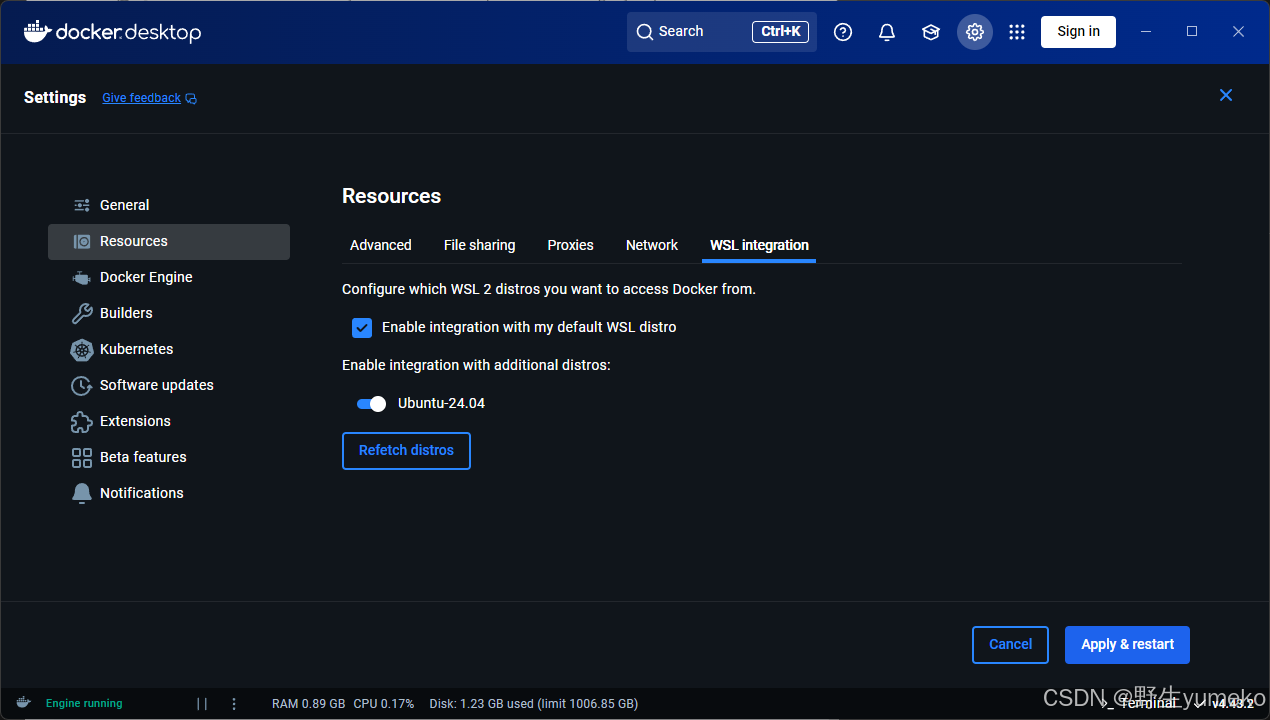
Task: Click the Settings gear icon in header
Action: [975, 32]
